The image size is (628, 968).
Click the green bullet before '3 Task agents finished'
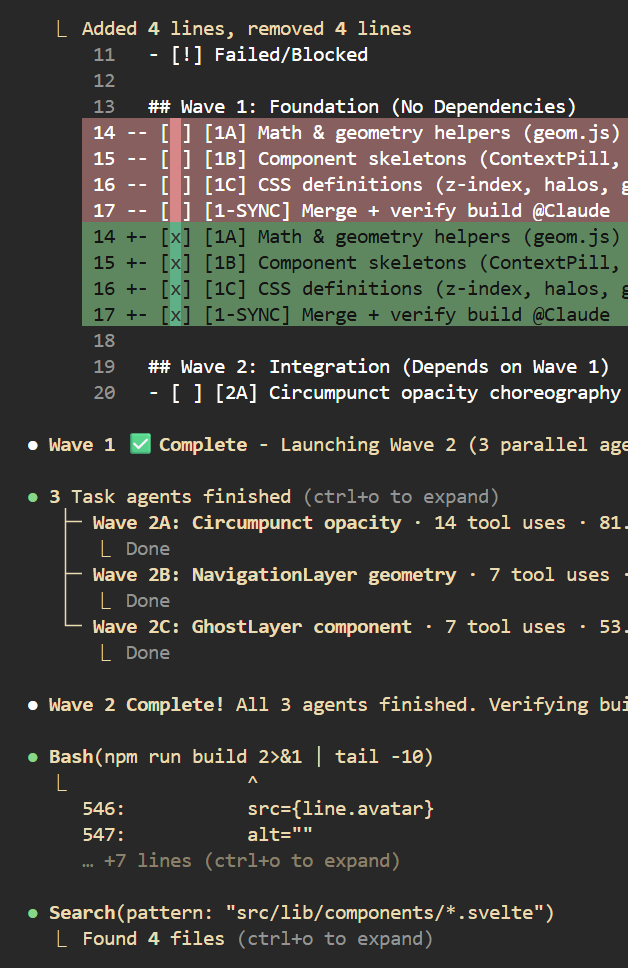coord(33,498)
